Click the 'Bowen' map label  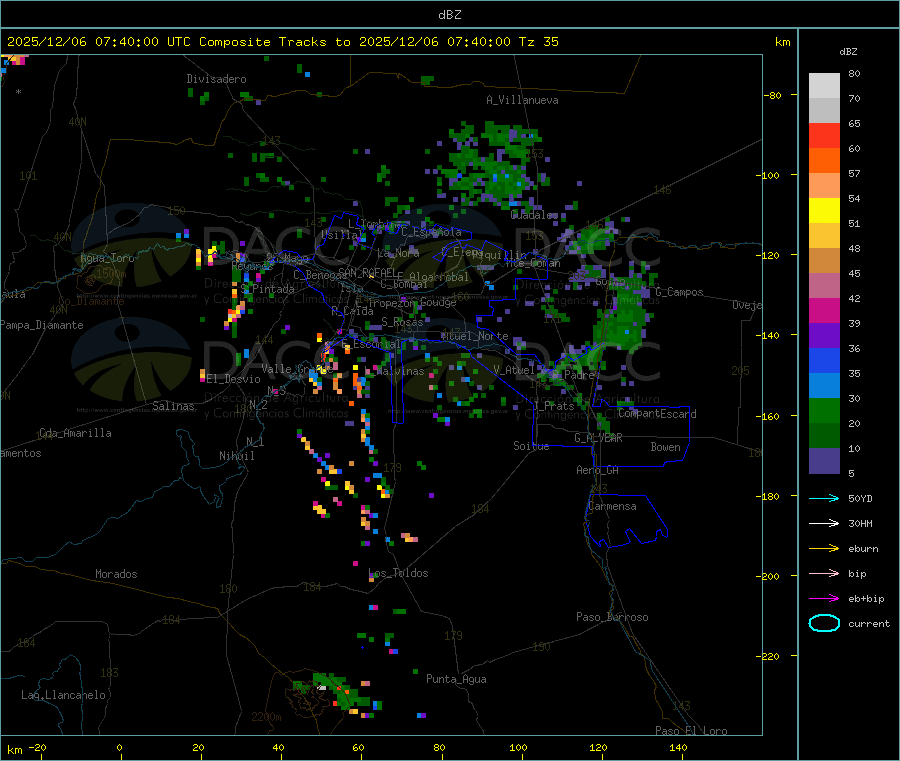coord(665,447)
